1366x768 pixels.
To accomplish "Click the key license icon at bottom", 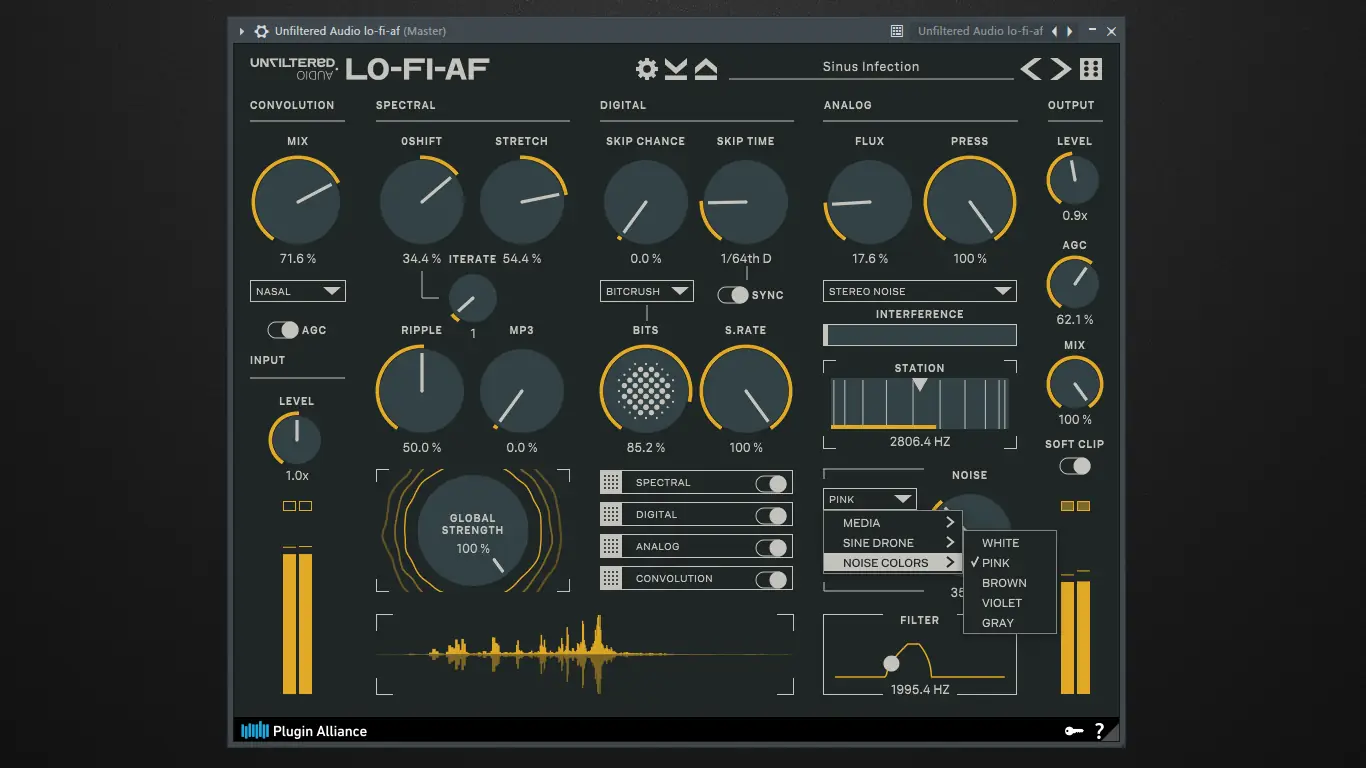I will [1074, 731].
